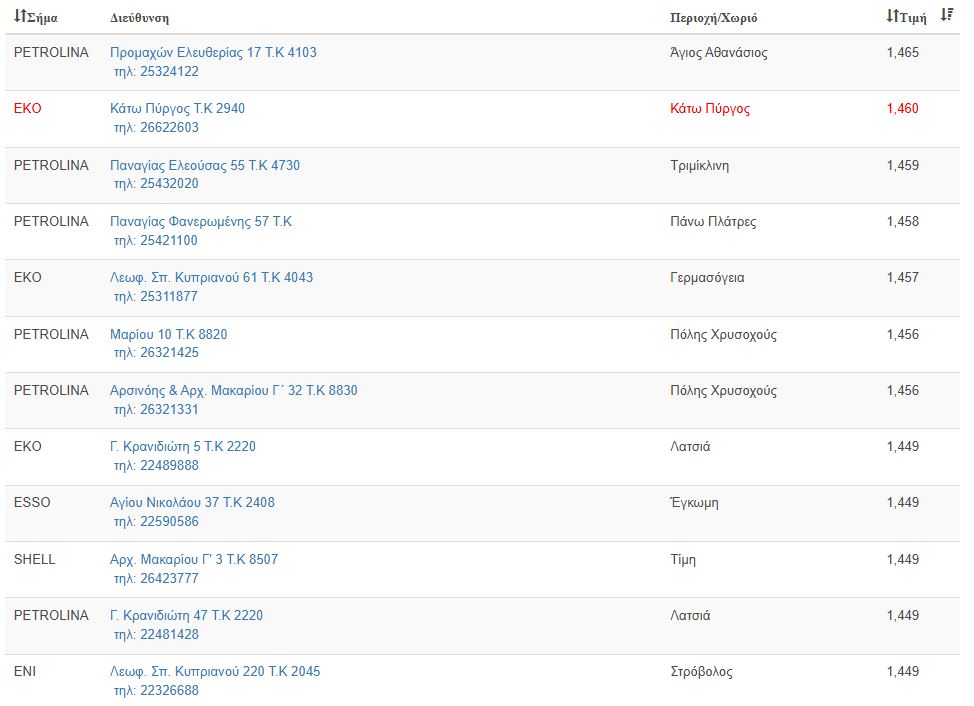Open address Παναγίας Ελεούσας 55 link

(x=204, y=165)
